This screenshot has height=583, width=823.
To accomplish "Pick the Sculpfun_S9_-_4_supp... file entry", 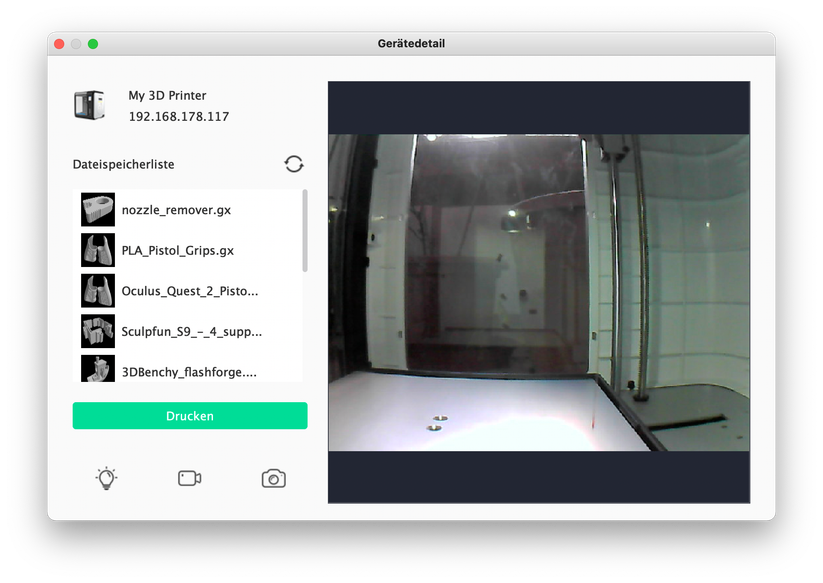I will [x=191, y=331].
